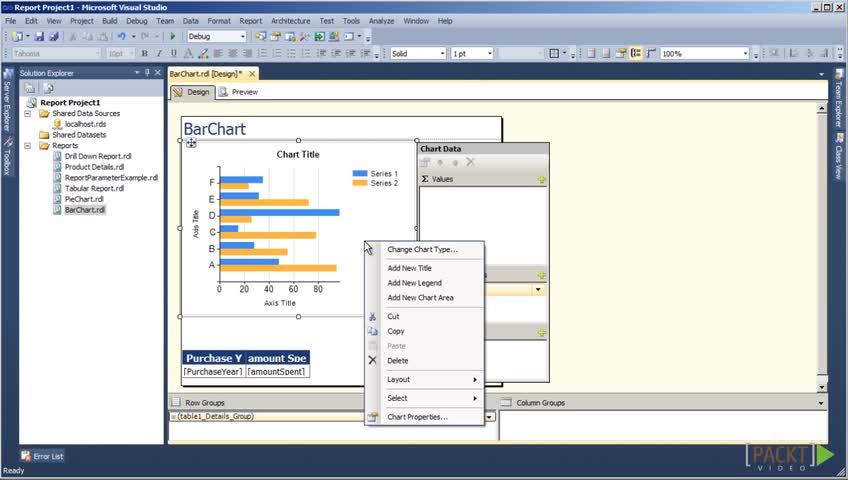Pin the Solution Explorer panel

pyautogui.click(x=148, y=72)
